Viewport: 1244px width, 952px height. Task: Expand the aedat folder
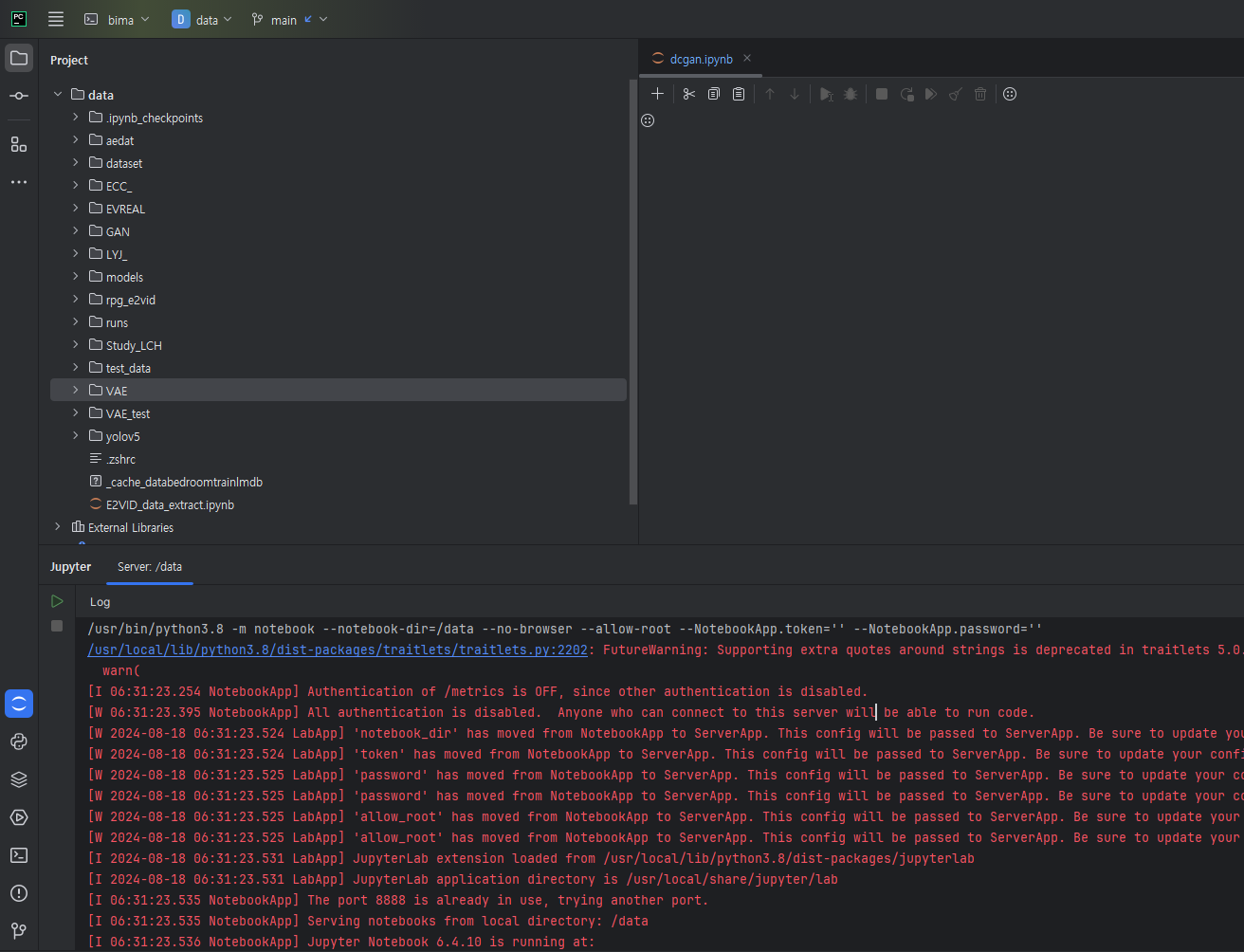[76, 140]
